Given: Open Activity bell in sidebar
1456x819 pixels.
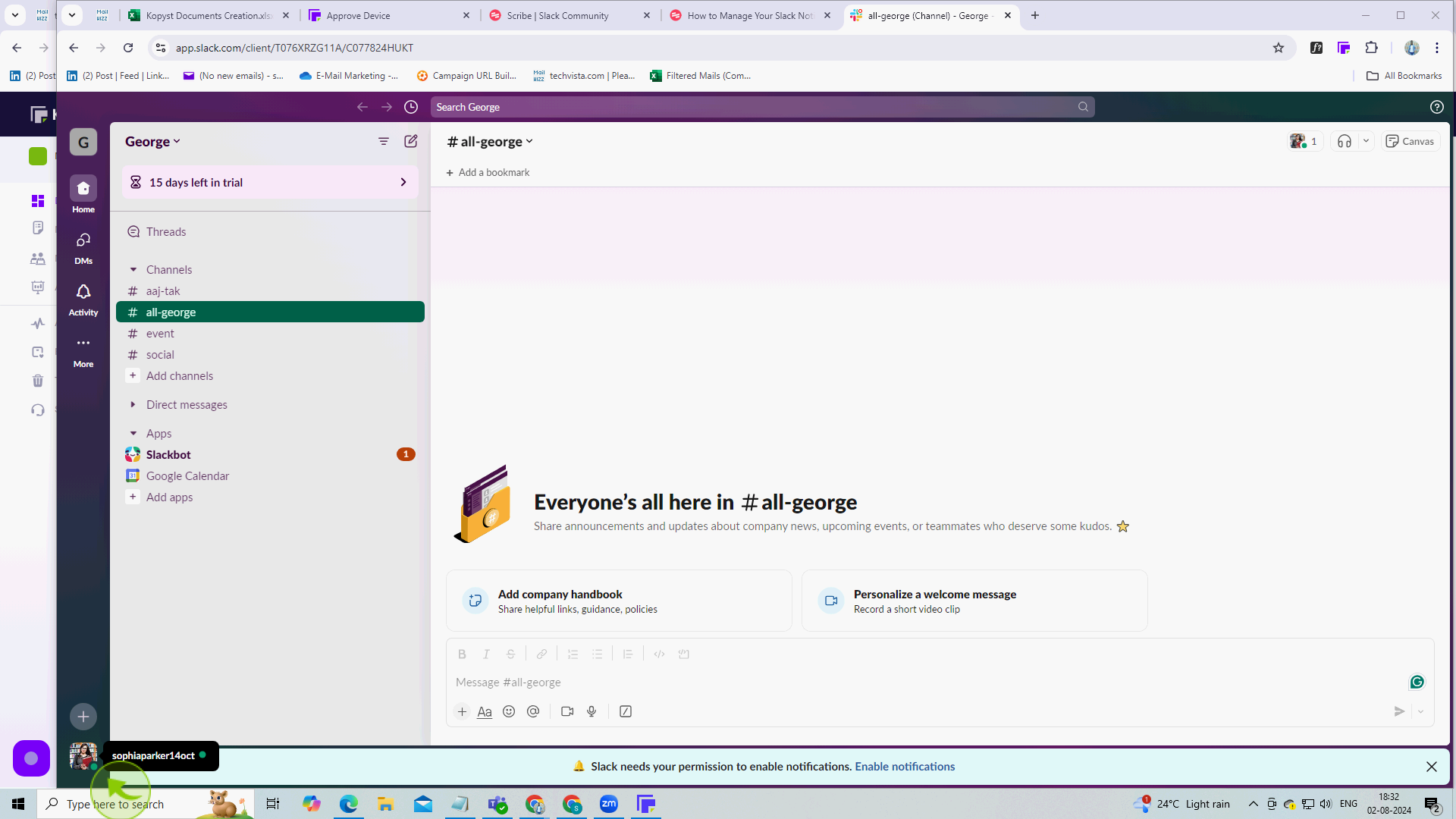Looking at the screenshot, I should coord(83,299).
